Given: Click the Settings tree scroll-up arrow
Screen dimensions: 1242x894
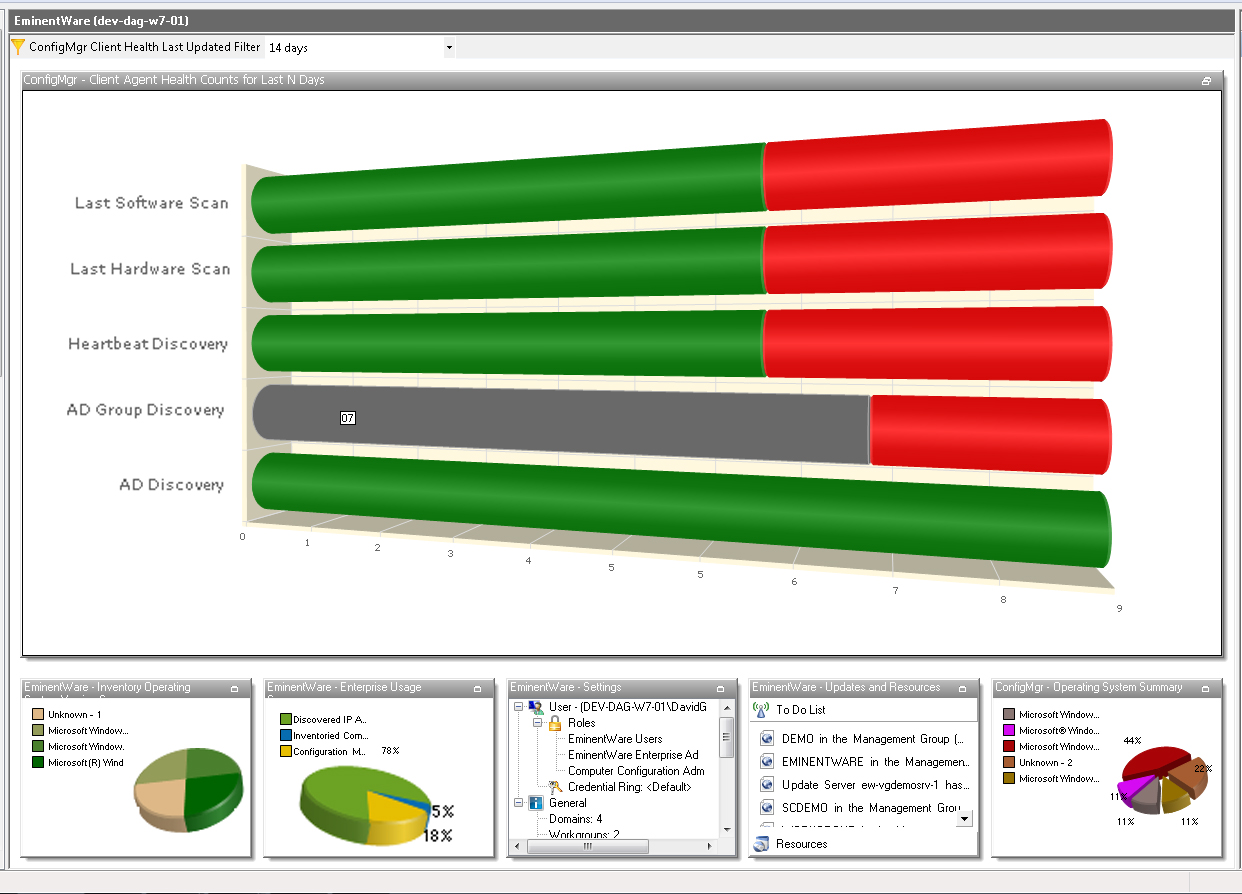Looking at the screenshot, I should coord(727,707).
